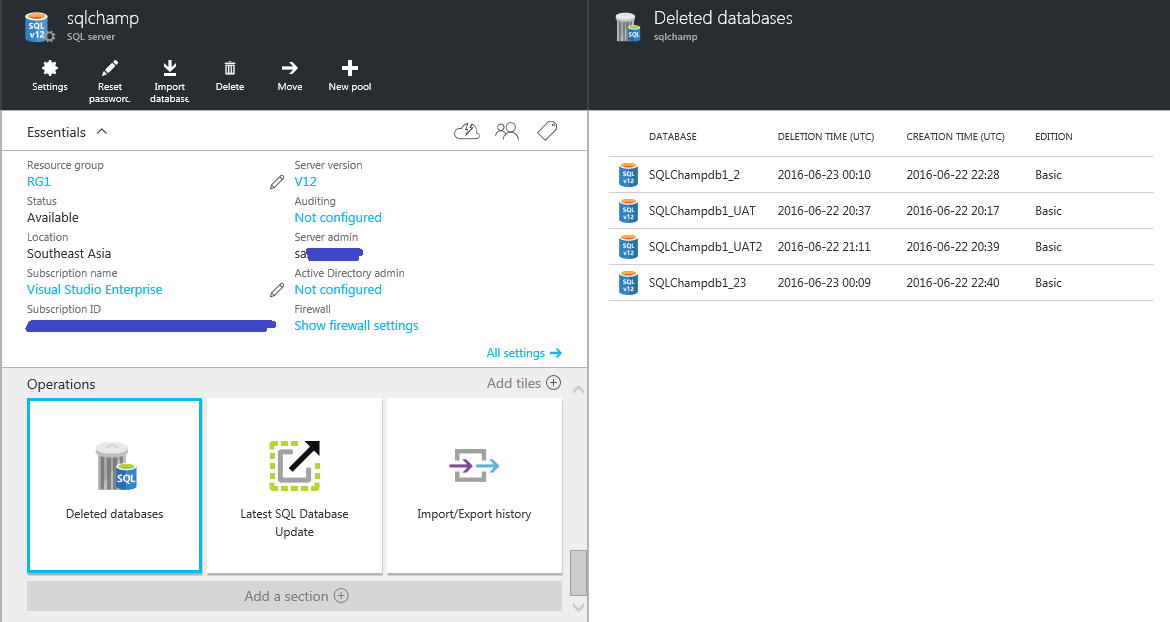Click the Available status value
The image size is (1170, 622).
[52, 218]
